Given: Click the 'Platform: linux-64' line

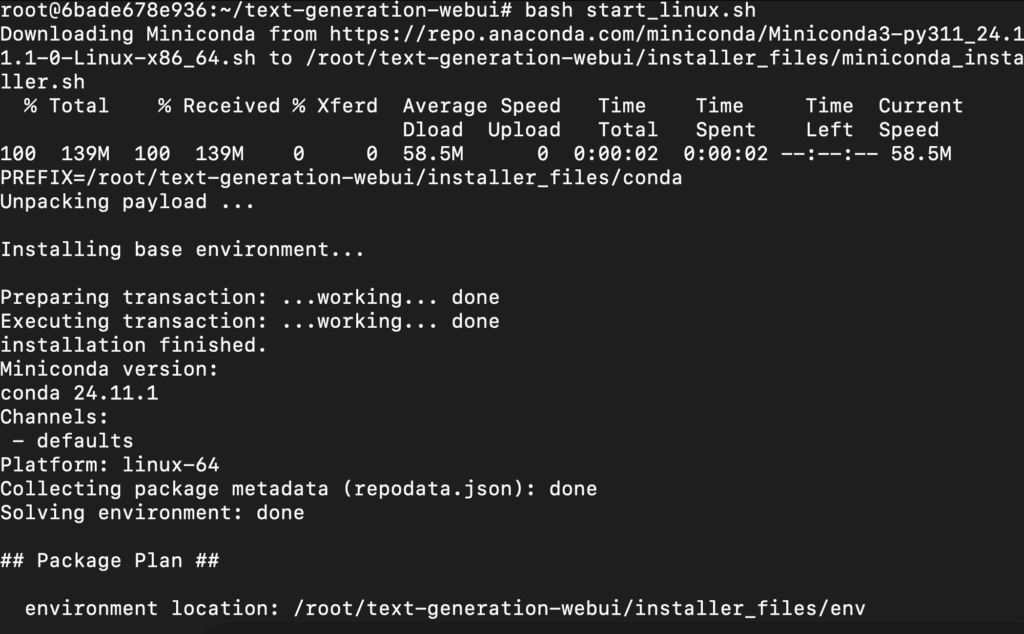Looking at the screenshot, I should point(109,465).
